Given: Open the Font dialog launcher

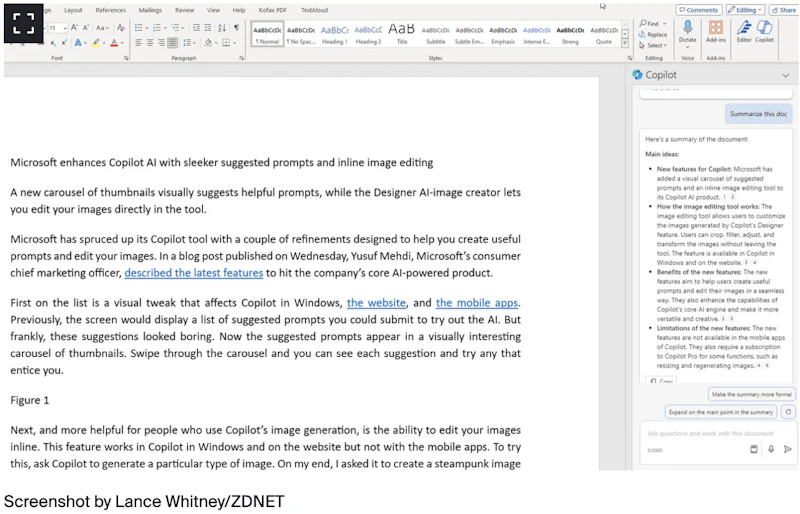Looking at the screenshot, I should pyautogui.click(x=126, y=58).
